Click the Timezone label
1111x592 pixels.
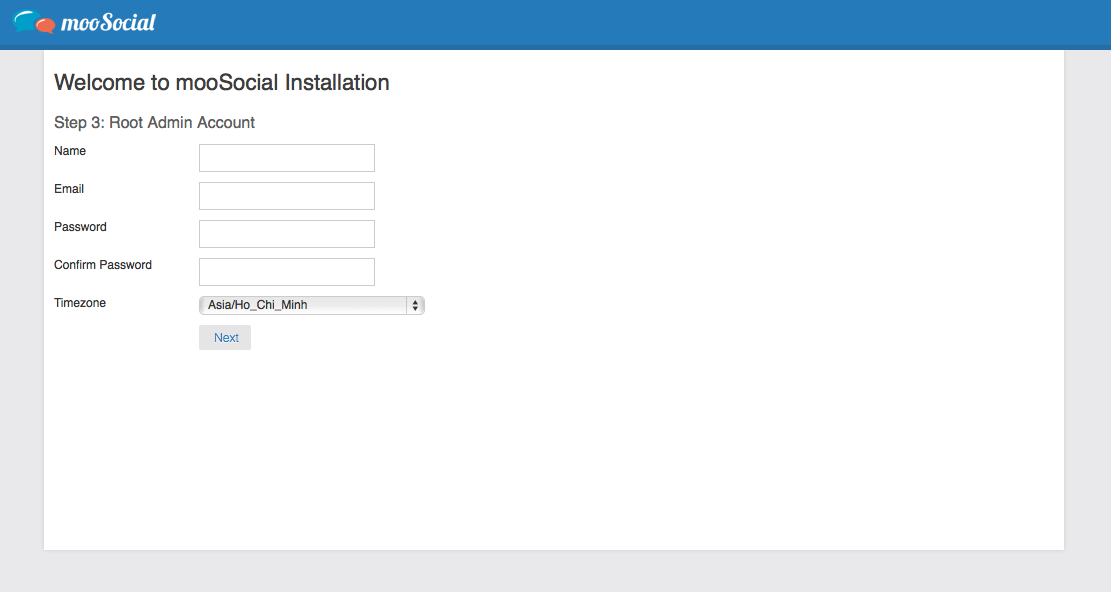pos(80,303)
